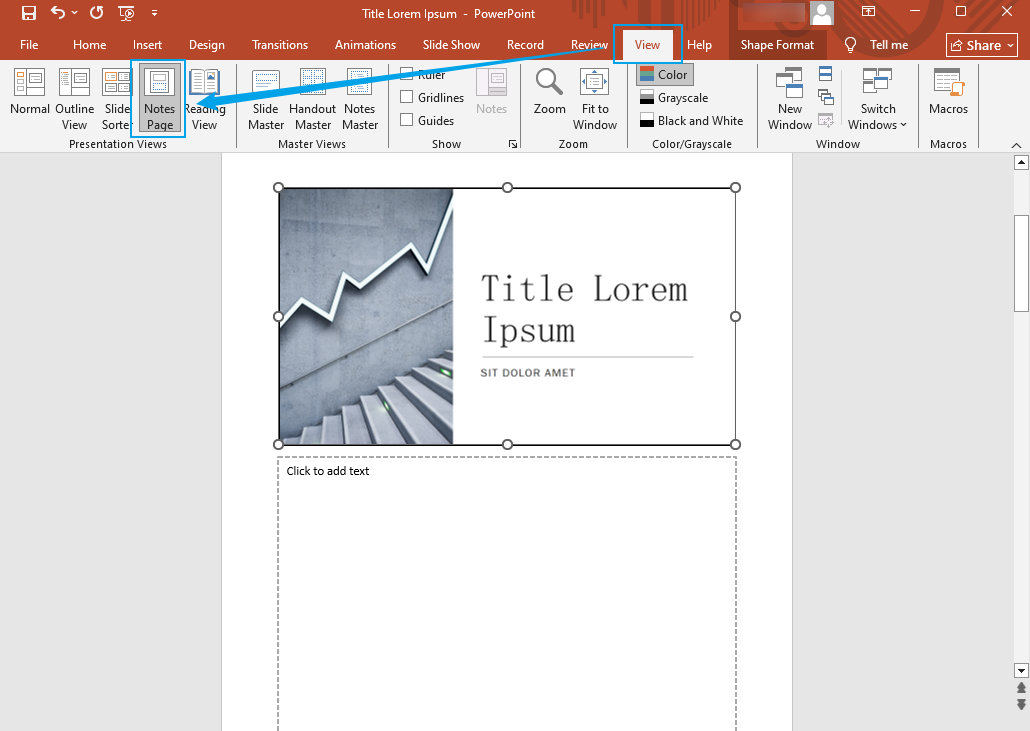Image resolution: width=1030 pixels, height=731 pixels.
Task: Enable the Ruler checkbox
Action: click(x=408, y=74)
